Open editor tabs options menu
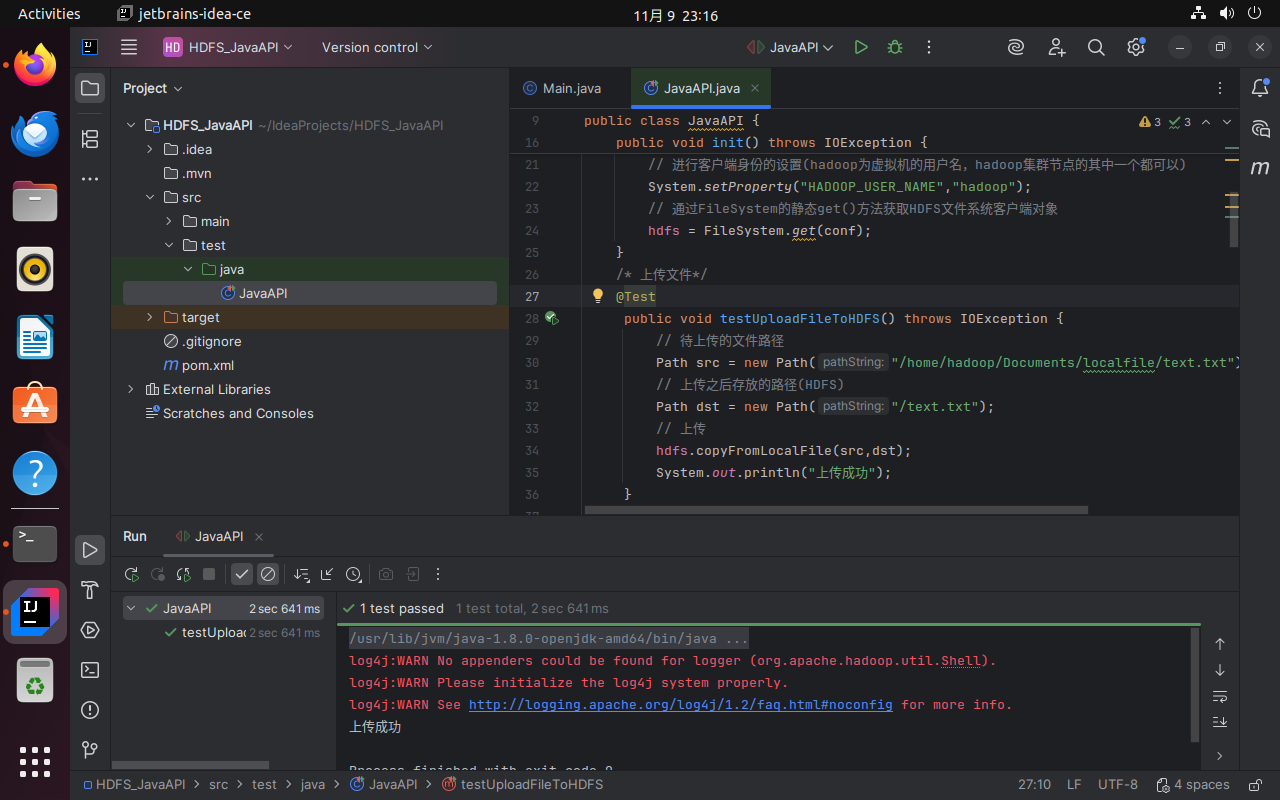The height and width of the screenshot is (800, 1280). (x=1220, y=88)
